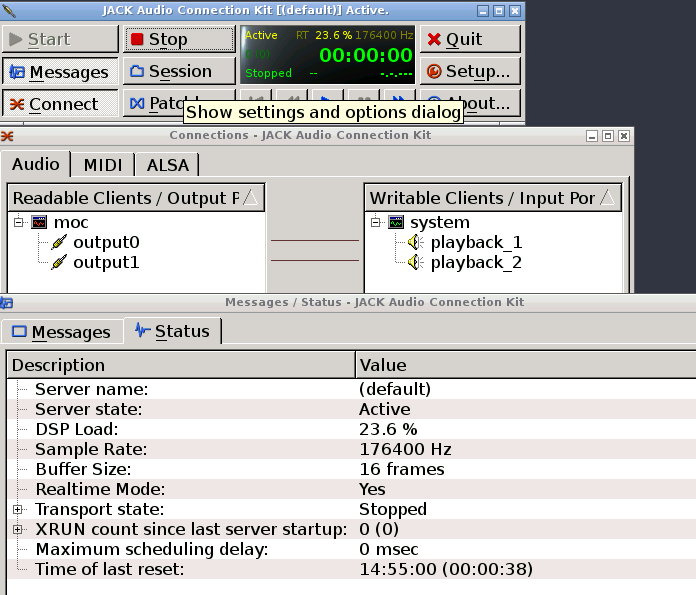Toggle the Messages window button
This screenshot has width=696, height=595.
[60, 71]
